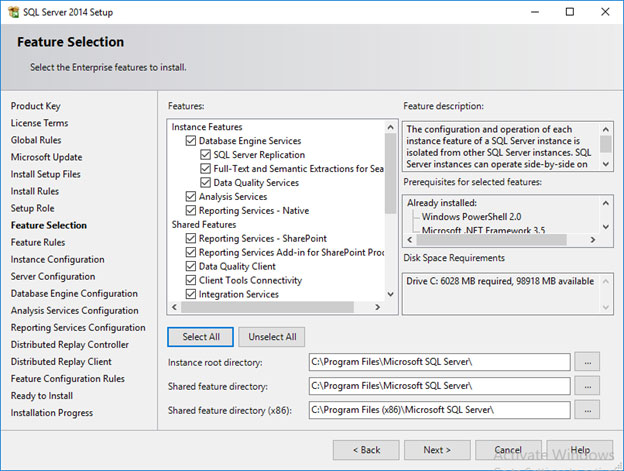Select Install Setup Files step

tap(46, 174)
